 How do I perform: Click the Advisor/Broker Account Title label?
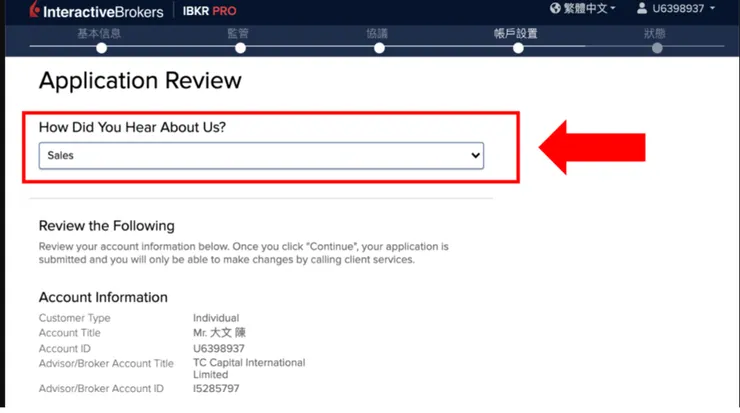point(106,363)
